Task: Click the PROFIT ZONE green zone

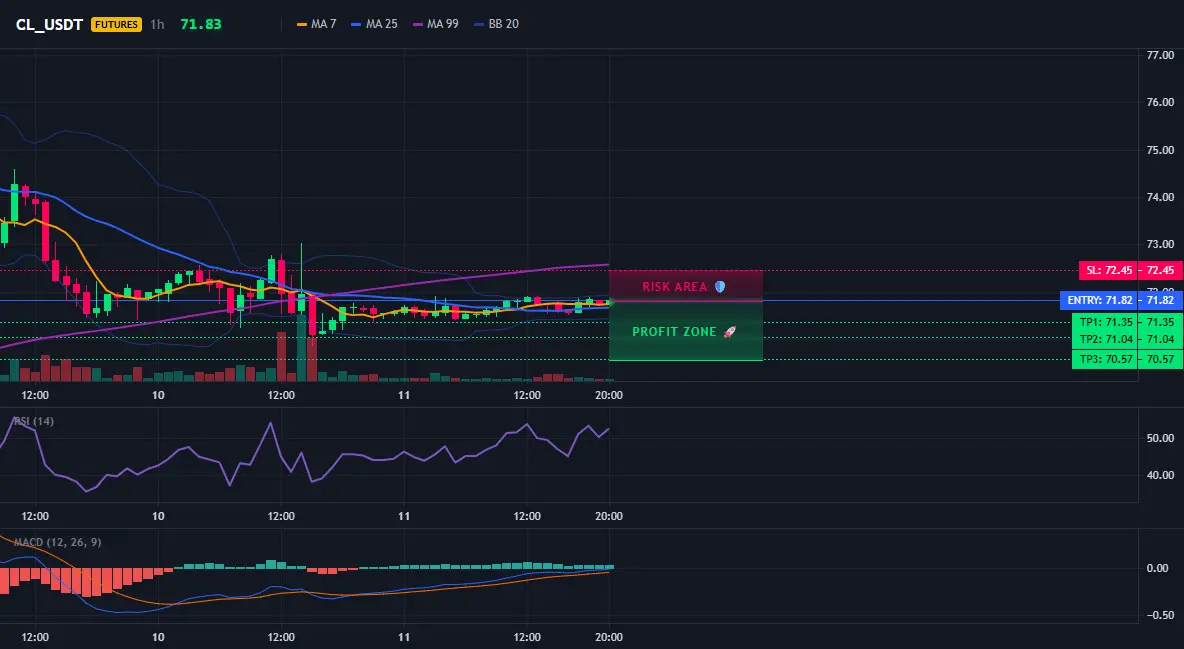Action: click(686, 331)
